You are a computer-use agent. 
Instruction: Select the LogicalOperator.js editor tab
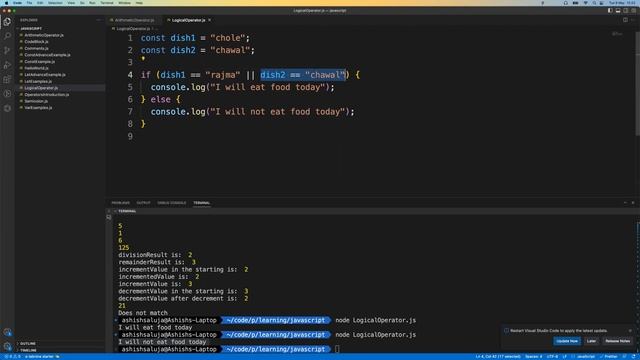click(188, 20)
